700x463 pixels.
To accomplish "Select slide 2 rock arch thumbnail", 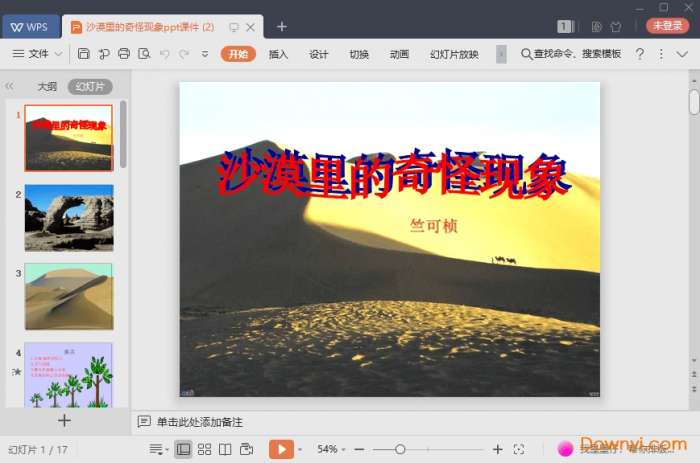I will pyautogui.click(x=69, y=217).
